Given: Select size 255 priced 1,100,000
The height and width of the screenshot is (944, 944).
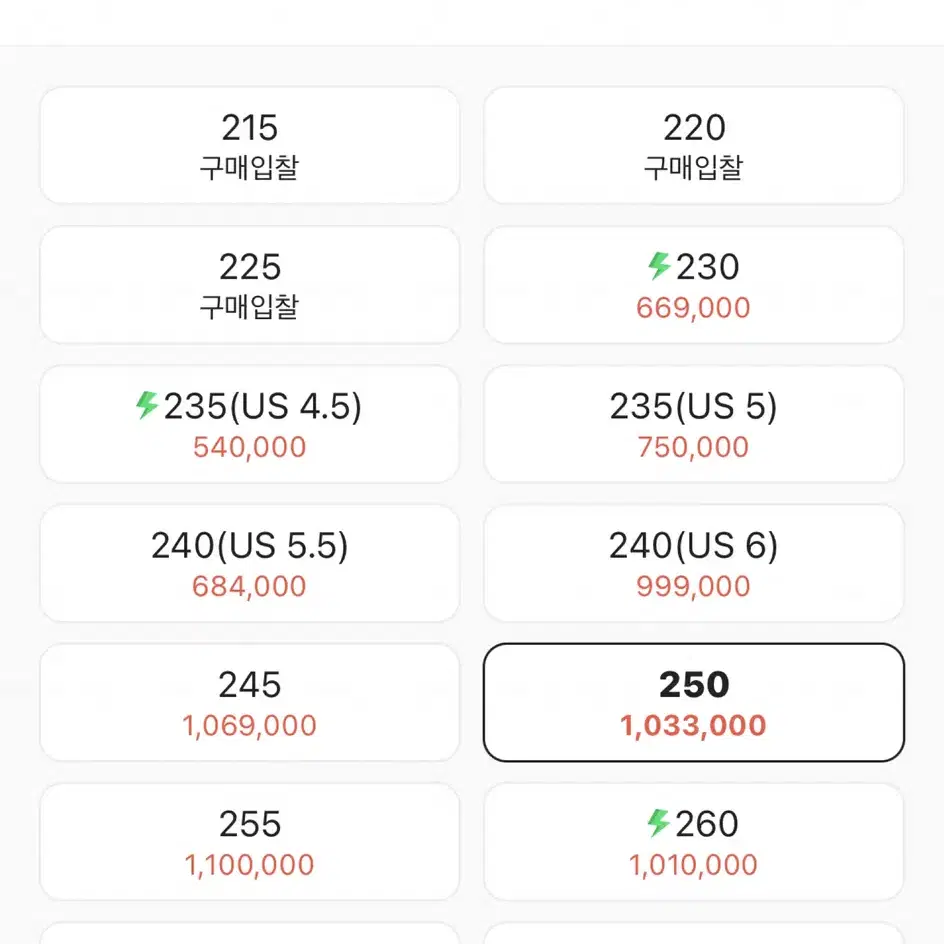Looking at the screenshot, I should pyautogui.click(x=249, y=842).
